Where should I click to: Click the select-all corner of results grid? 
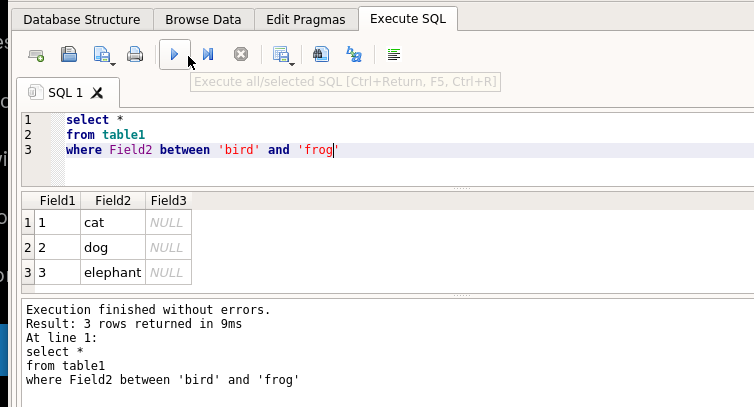click(x=28, y=201)
